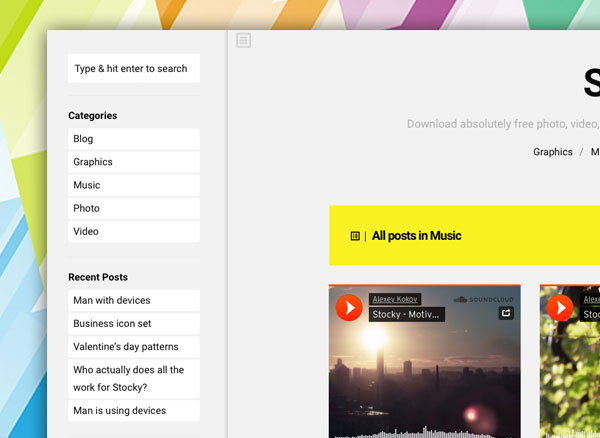Click the Stocky - Motiv... track title
Viewport: 600px width, 438px height.
[406, 314]
